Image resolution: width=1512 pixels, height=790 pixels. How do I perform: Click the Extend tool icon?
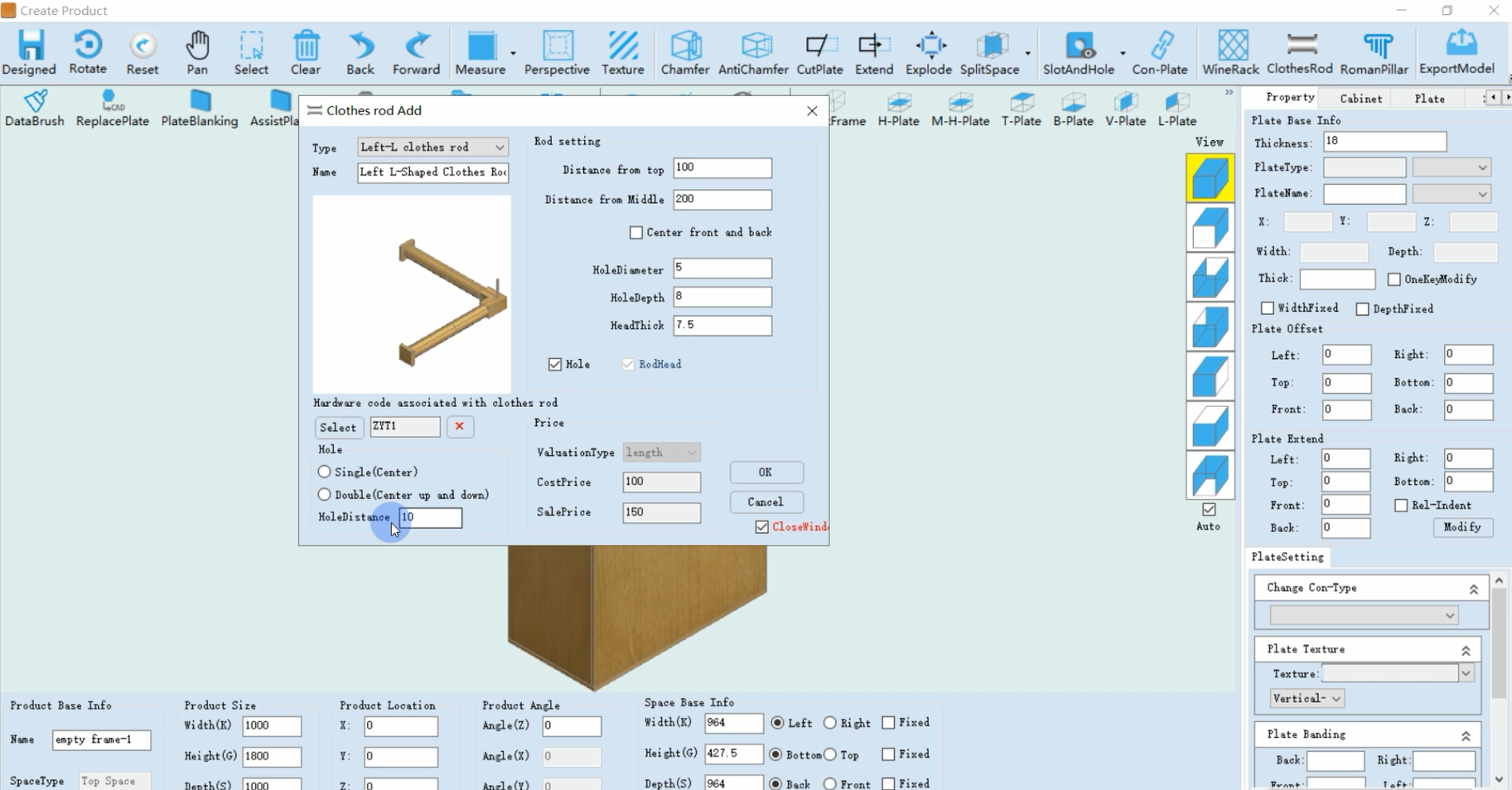[874, 52]
